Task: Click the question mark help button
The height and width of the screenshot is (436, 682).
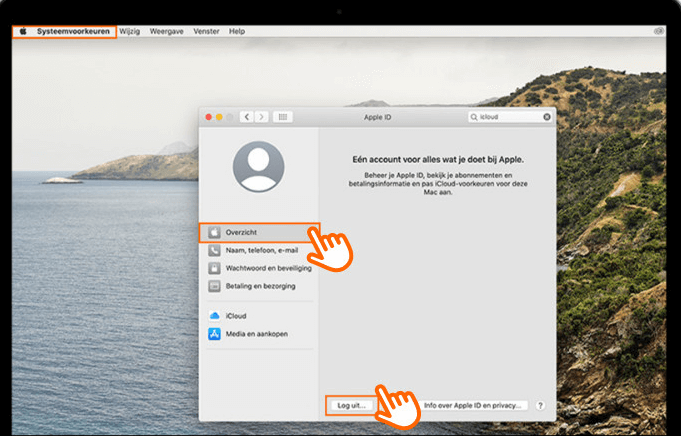Action: [x=540, y=405]
